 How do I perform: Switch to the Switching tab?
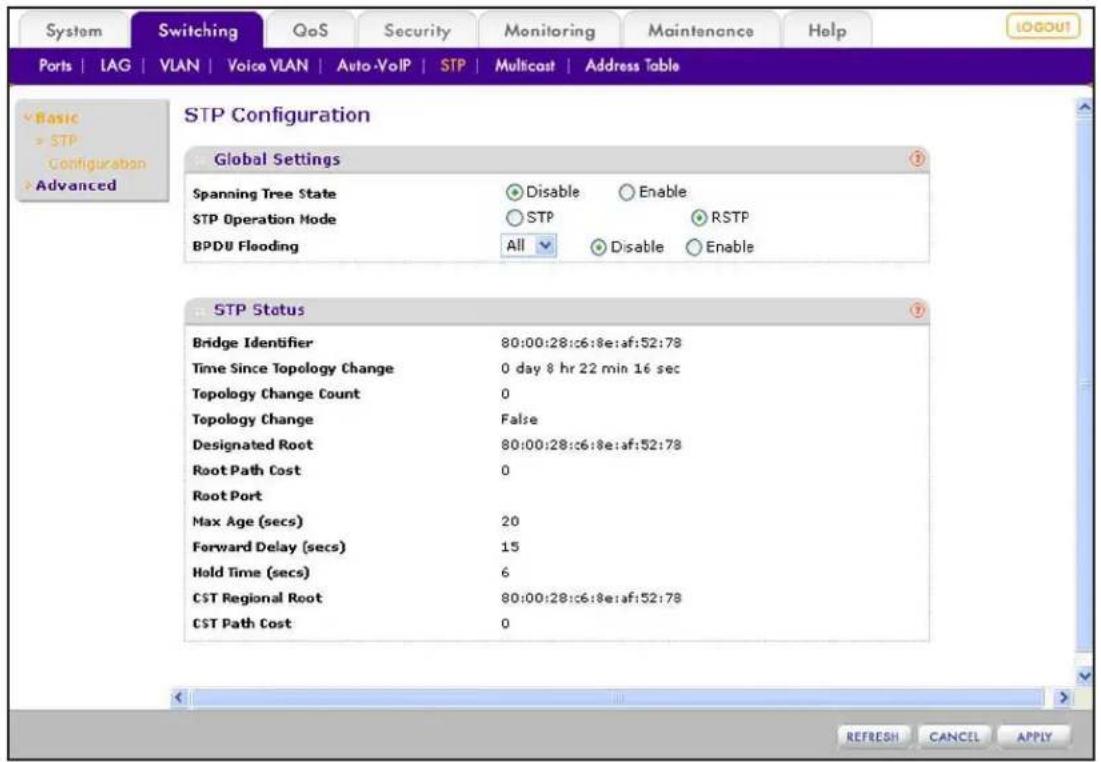[198, 31]
